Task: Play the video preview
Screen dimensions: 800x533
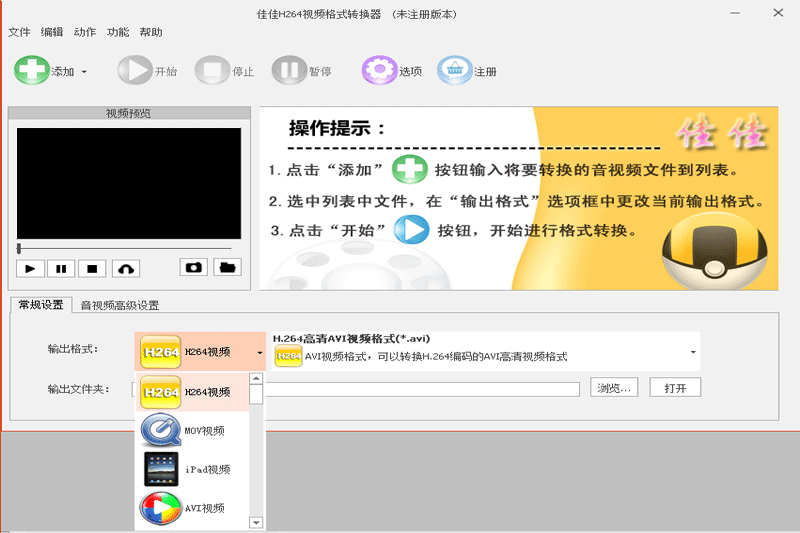Action: coord(30,269)
